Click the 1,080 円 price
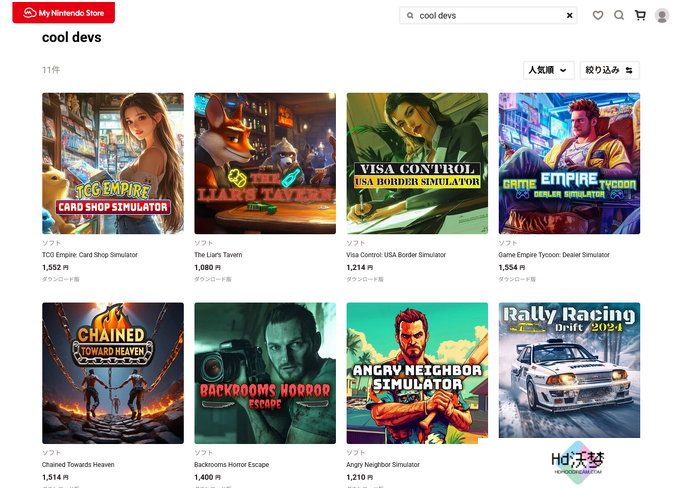 208,268
